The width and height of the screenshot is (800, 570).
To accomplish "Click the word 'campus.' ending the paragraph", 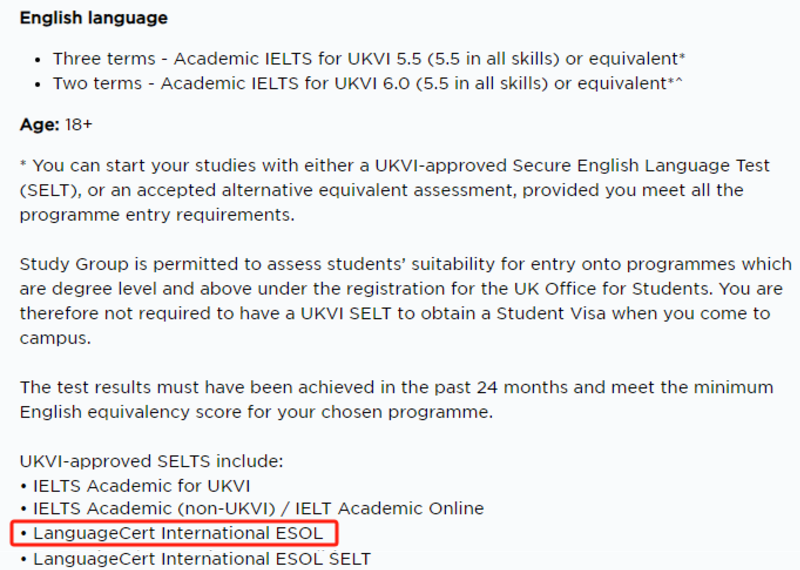I will pyautogui.click(x=55, y=338).
